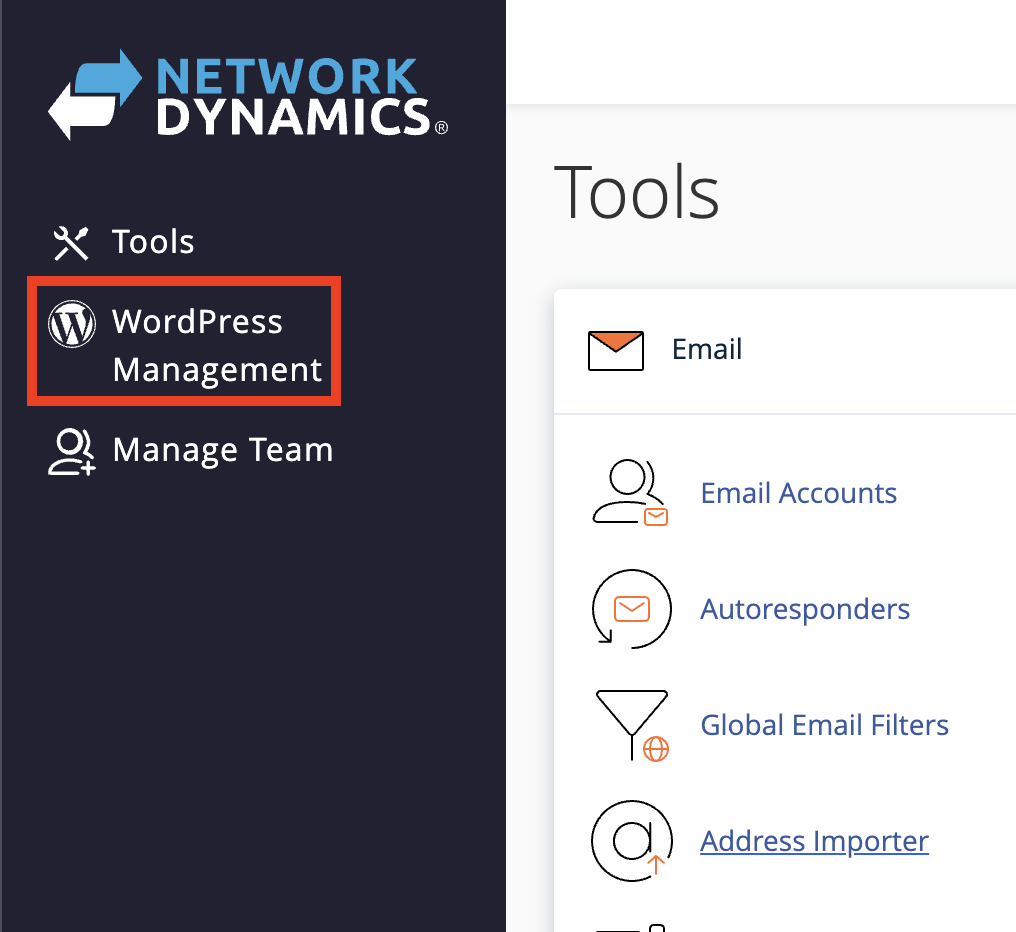Click the Email Accounts icon
This screenshot has width=1016, height=932.
coord(630,493)
